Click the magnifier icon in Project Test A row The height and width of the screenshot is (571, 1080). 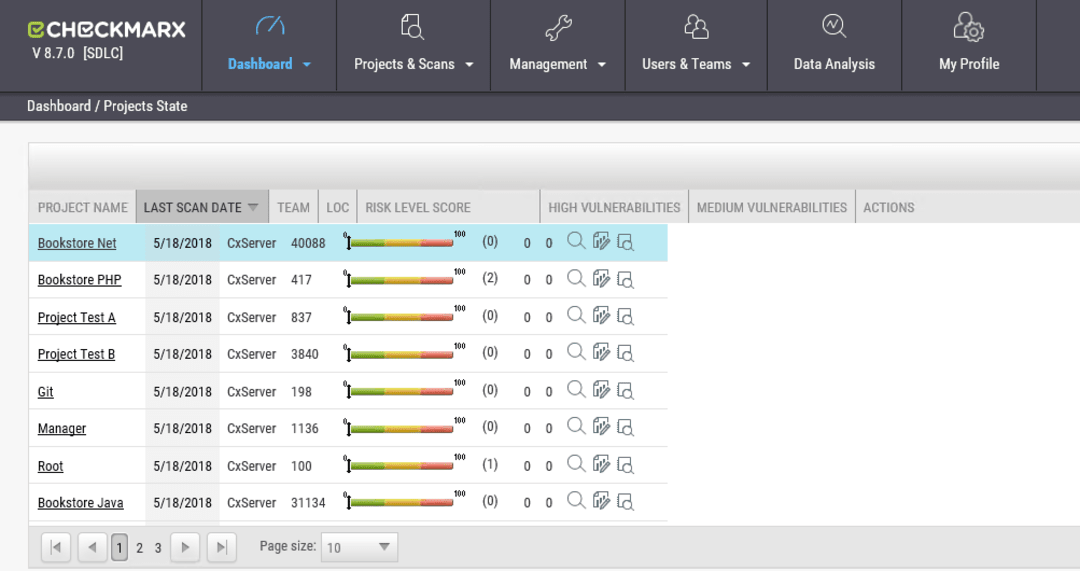click(576, 315)
